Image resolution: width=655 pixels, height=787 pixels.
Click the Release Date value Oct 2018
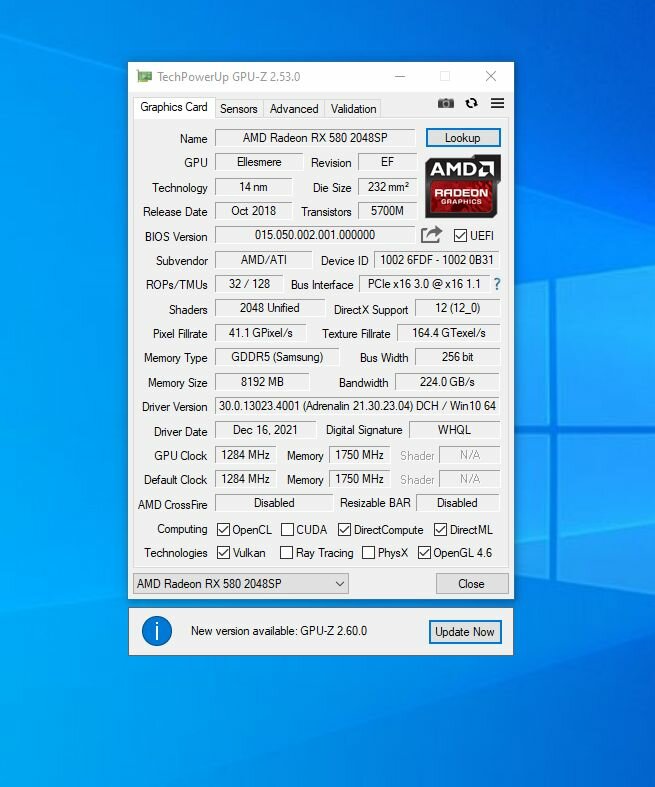pos(253,211)
